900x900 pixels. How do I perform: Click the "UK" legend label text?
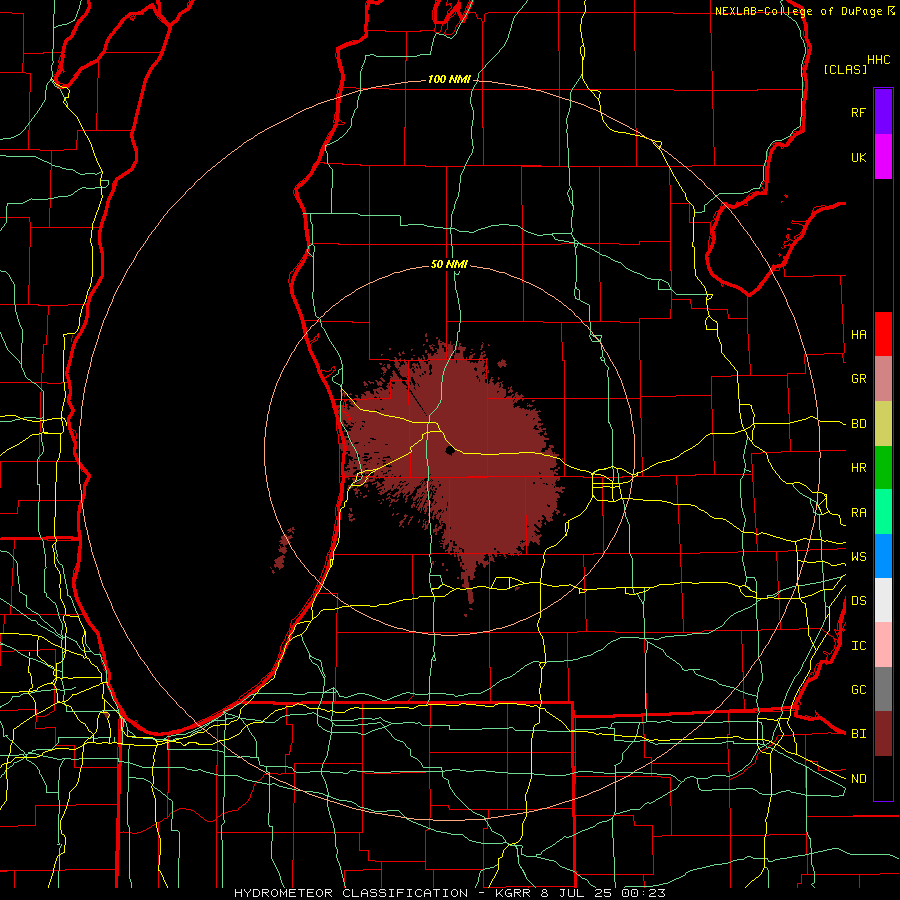pyautogui.click(x=858, y=157)
